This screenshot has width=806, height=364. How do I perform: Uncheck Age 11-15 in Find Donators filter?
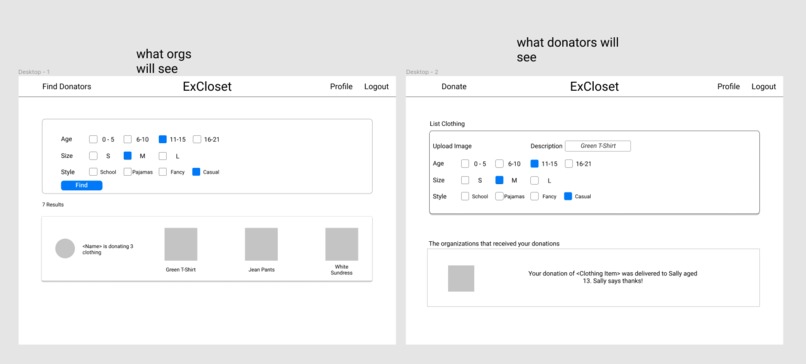coord(162,139)
